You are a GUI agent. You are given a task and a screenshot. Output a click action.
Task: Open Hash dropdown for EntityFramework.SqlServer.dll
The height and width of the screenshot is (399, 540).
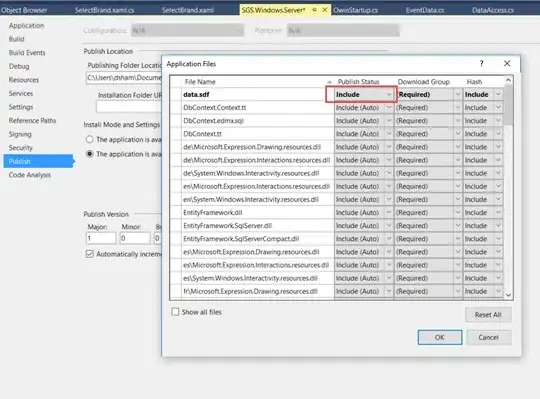click(498, 225)
